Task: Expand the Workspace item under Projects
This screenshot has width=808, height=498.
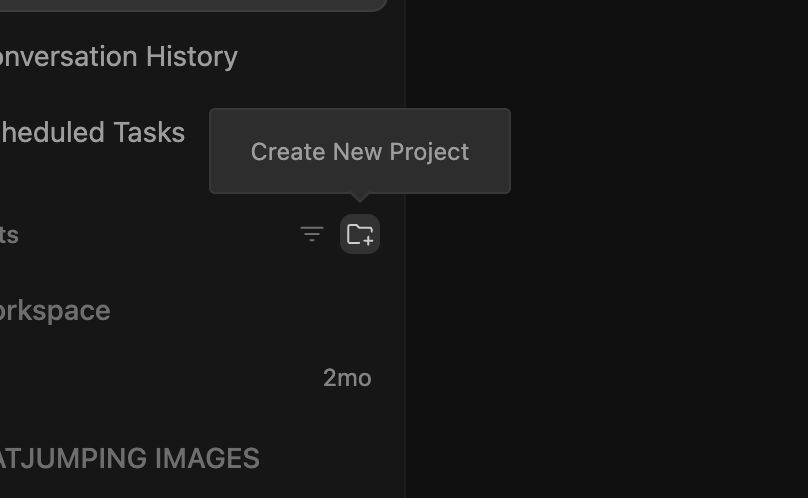Action: tap(55, 311)
